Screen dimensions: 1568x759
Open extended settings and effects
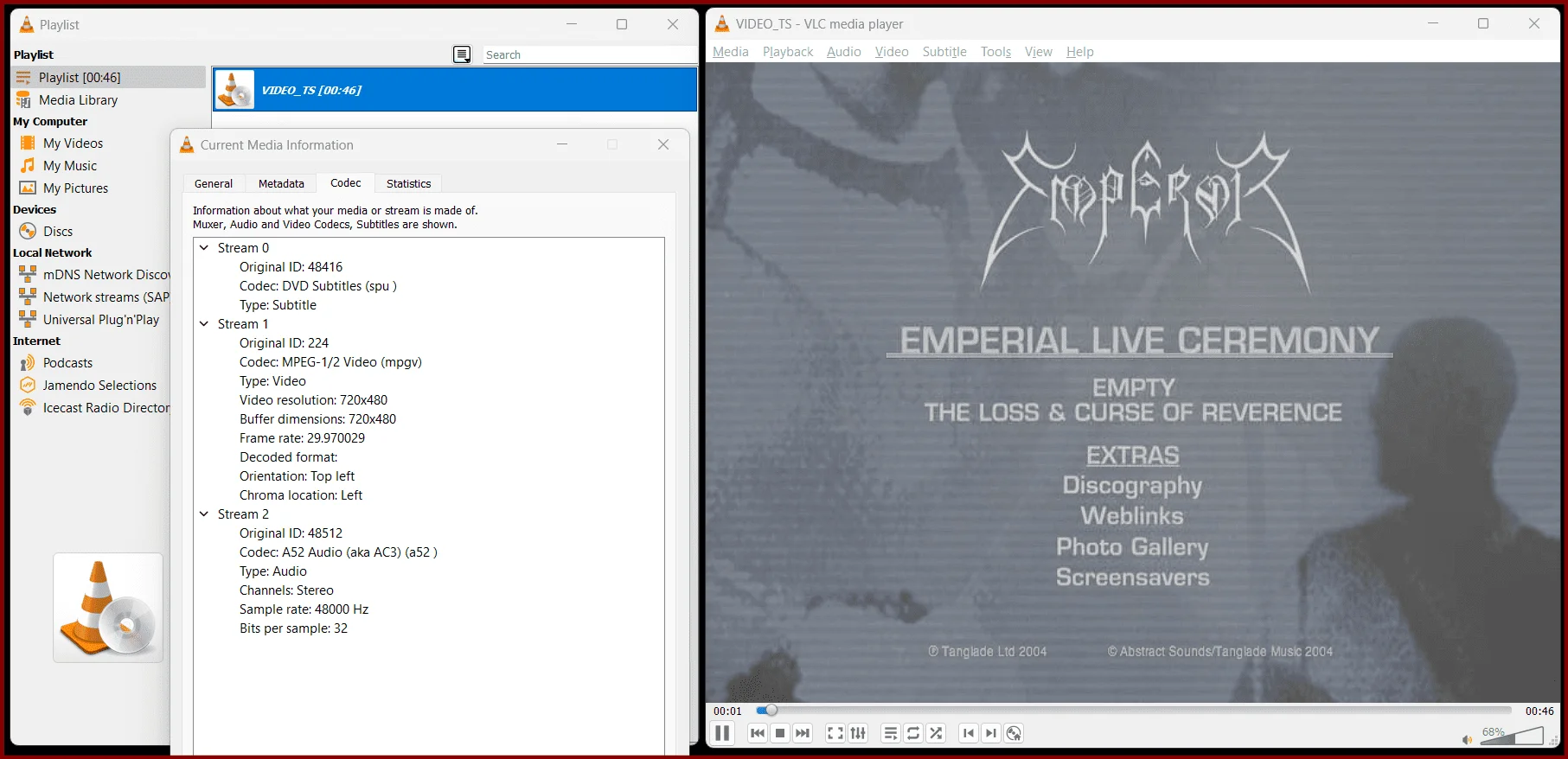tap(858, 733)
